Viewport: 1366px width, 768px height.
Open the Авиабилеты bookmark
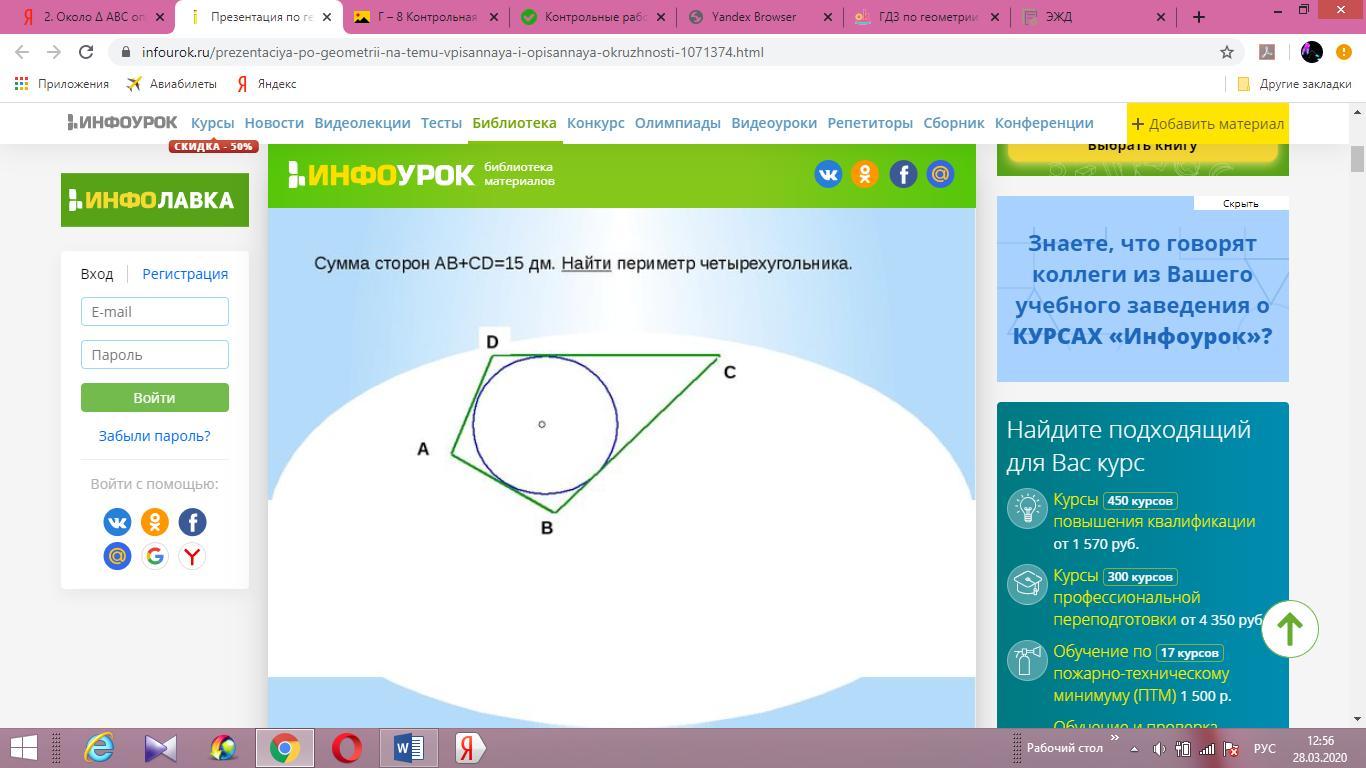click(x=171, y=84)
